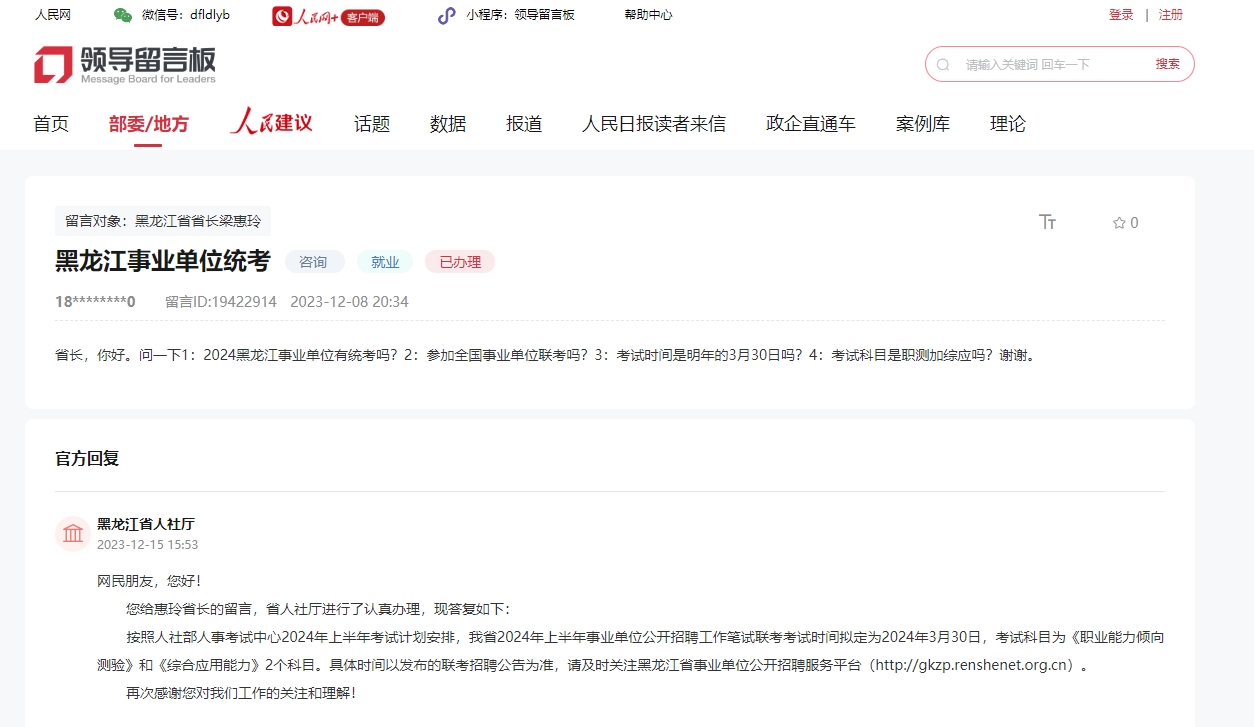
Task: Click the 注册 link
Action: [1170, 15]
